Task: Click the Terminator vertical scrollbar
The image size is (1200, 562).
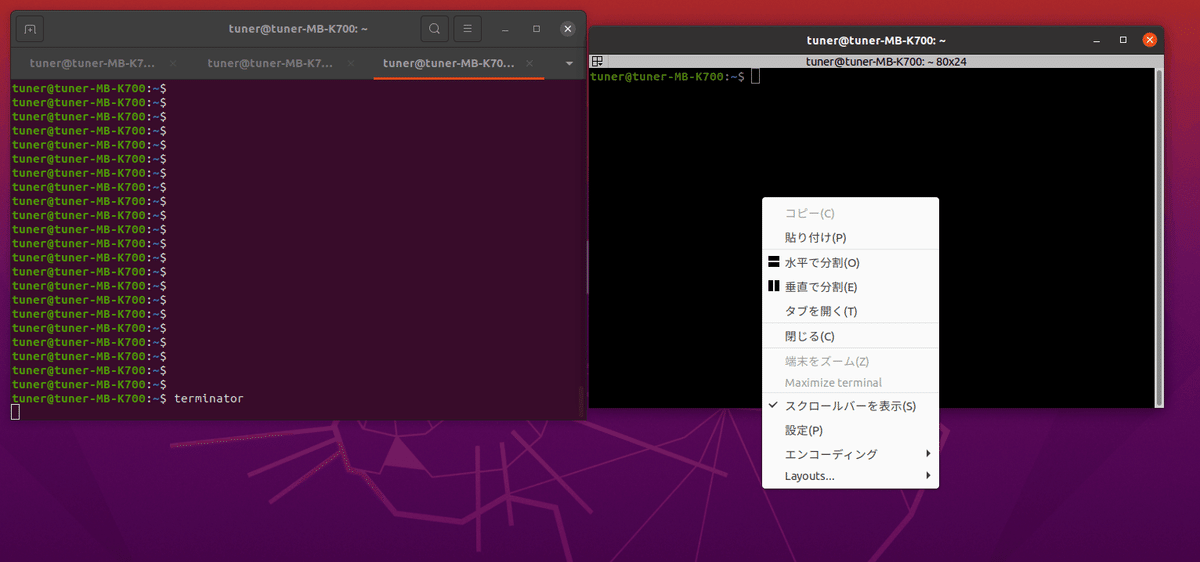Action: 1159,237
